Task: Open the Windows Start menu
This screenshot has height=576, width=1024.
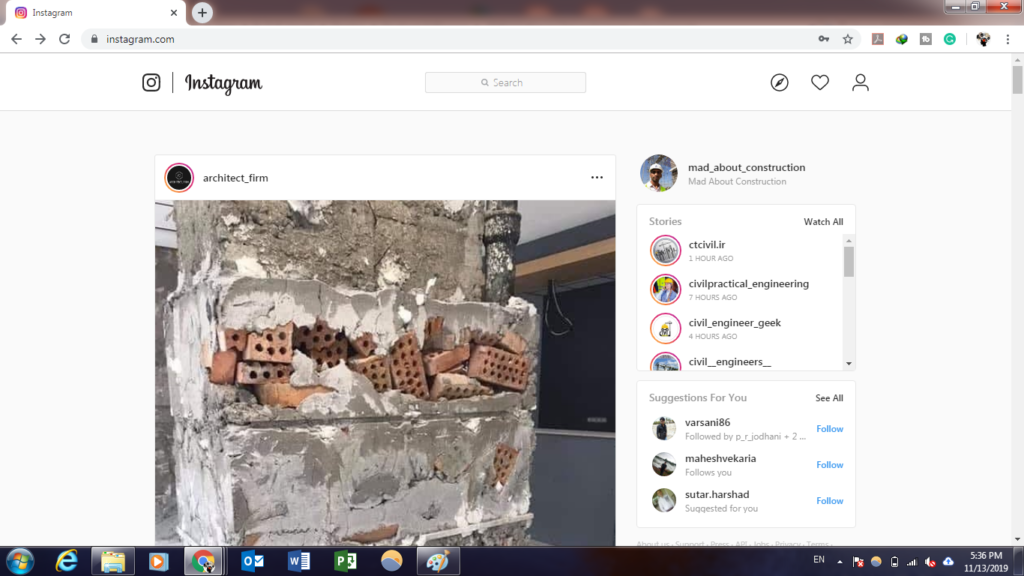Action: tap(19, 561)
